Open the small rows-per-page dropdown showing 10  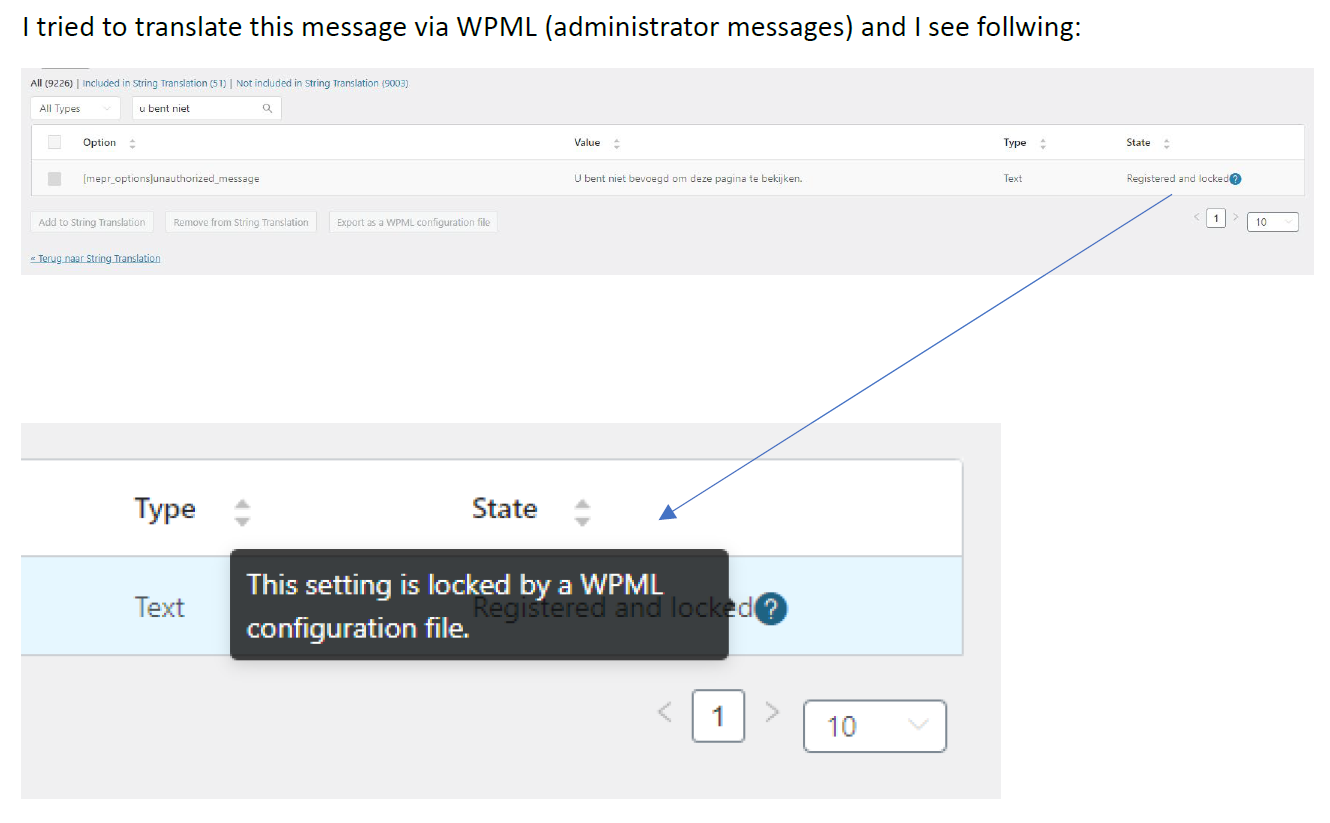tap(1273, 222)
